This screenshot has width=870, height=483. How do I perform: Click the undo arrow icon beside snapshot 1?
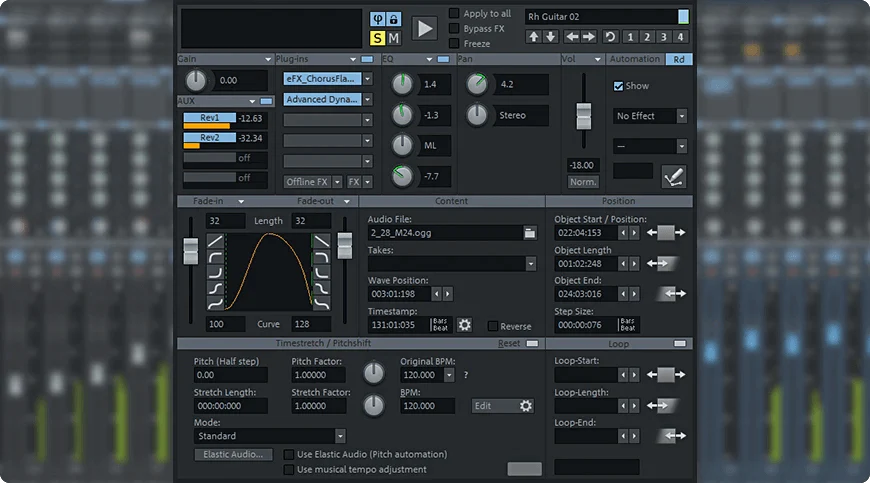611,37
